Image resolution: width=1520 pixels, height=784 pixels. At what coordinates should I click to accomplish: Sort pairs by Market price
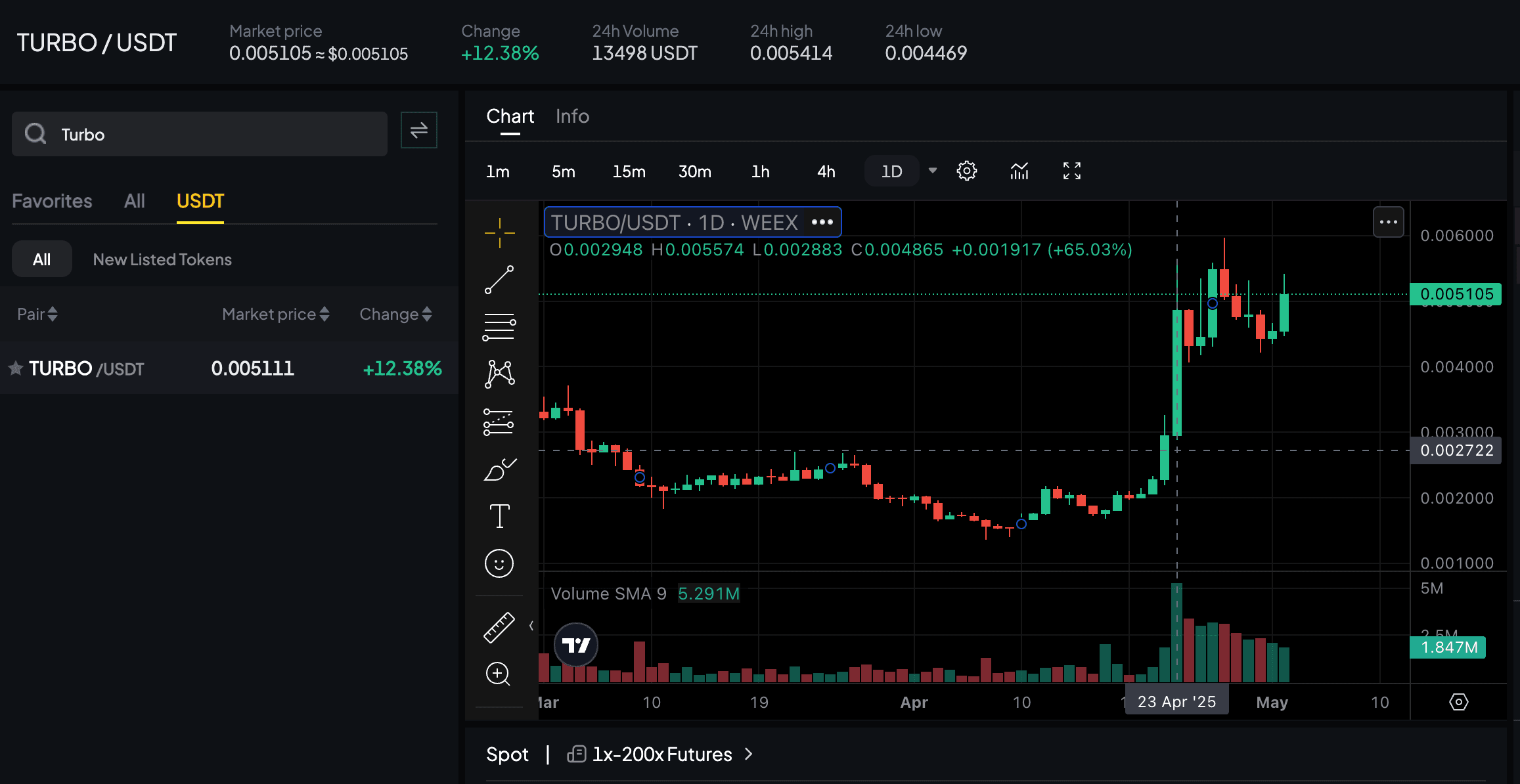click(x=275, y=314)
